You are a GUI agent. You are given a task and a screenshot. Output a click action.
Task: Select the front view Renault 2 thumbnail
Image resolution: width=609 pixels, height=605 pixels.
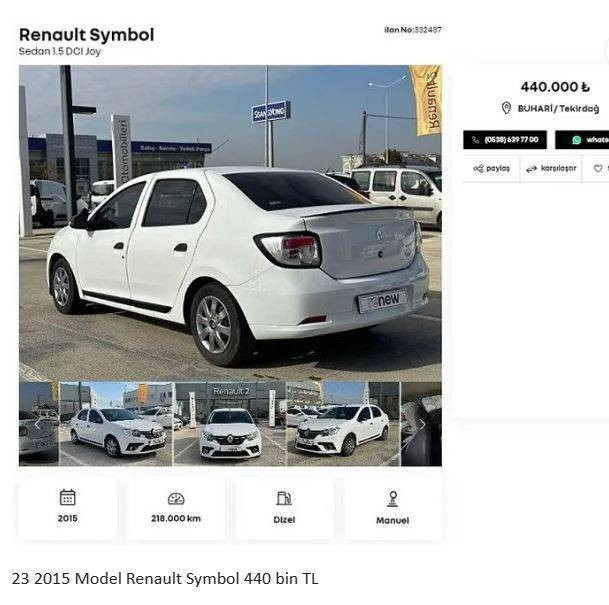coord(230,424)
